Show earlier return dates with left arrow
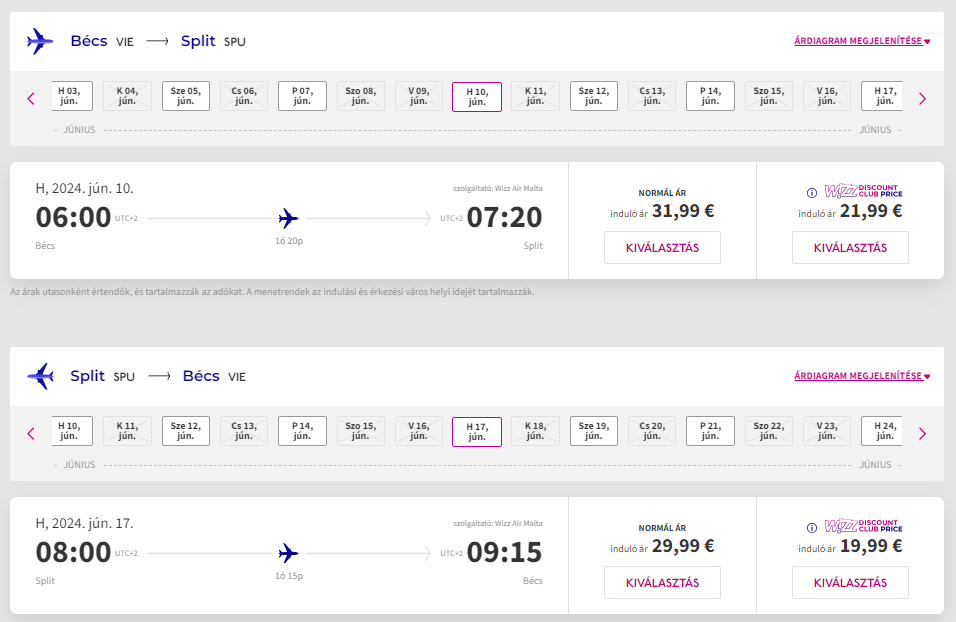The height and width of the screenshot is (622, 956). click(x=31, y=434)
